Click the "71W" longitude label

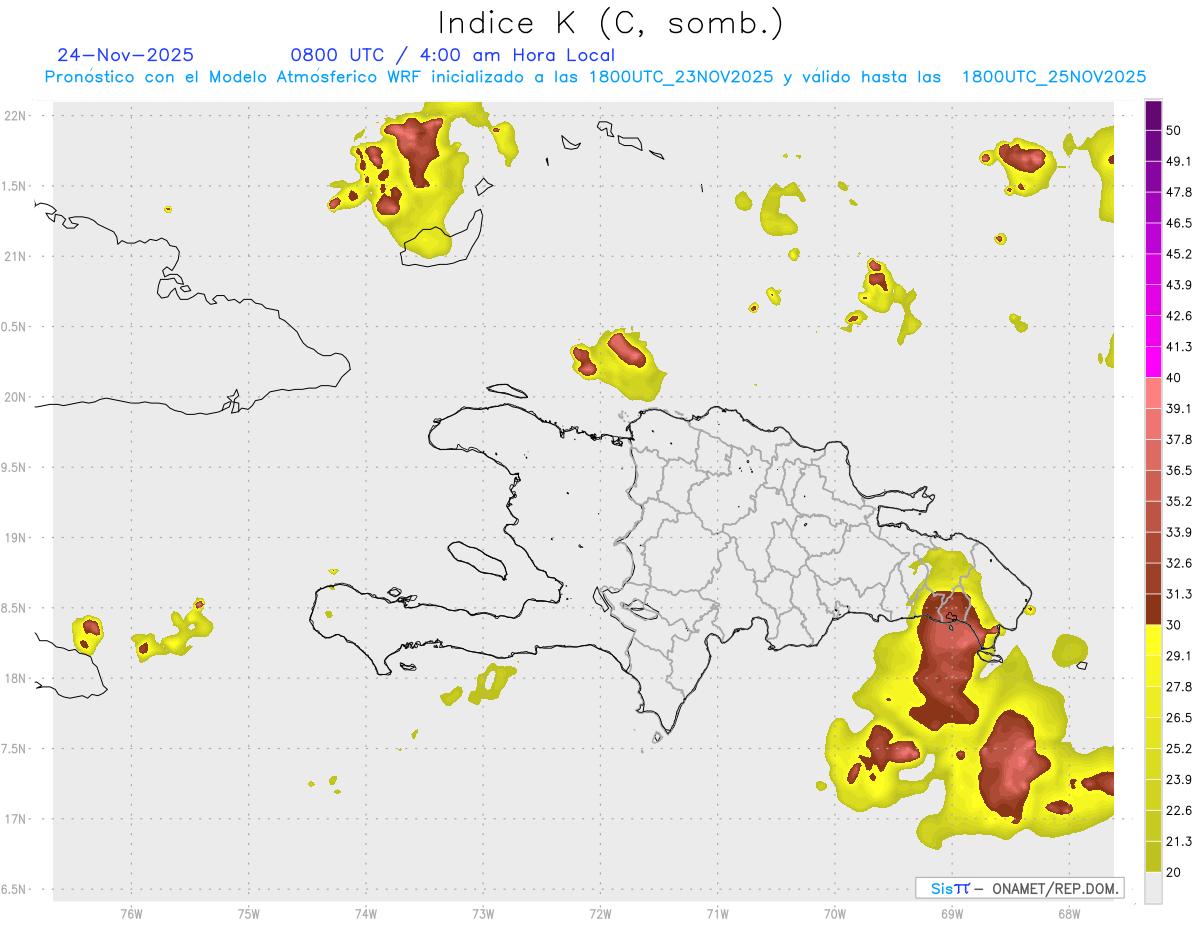(x=717, y=913)
